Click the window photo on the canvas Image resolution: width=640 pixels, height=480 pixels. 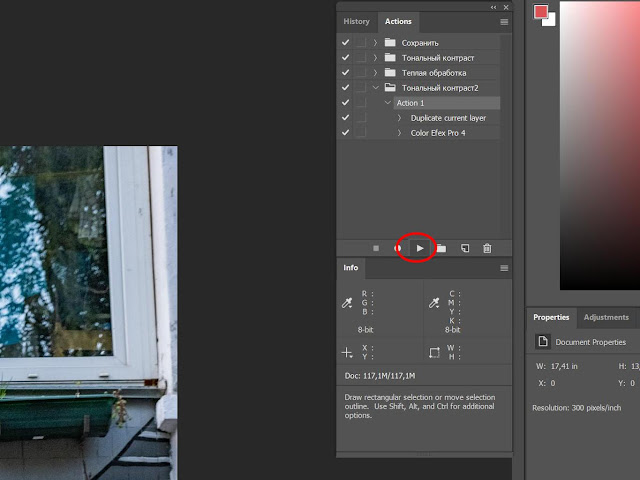click(x=89, y=313)
